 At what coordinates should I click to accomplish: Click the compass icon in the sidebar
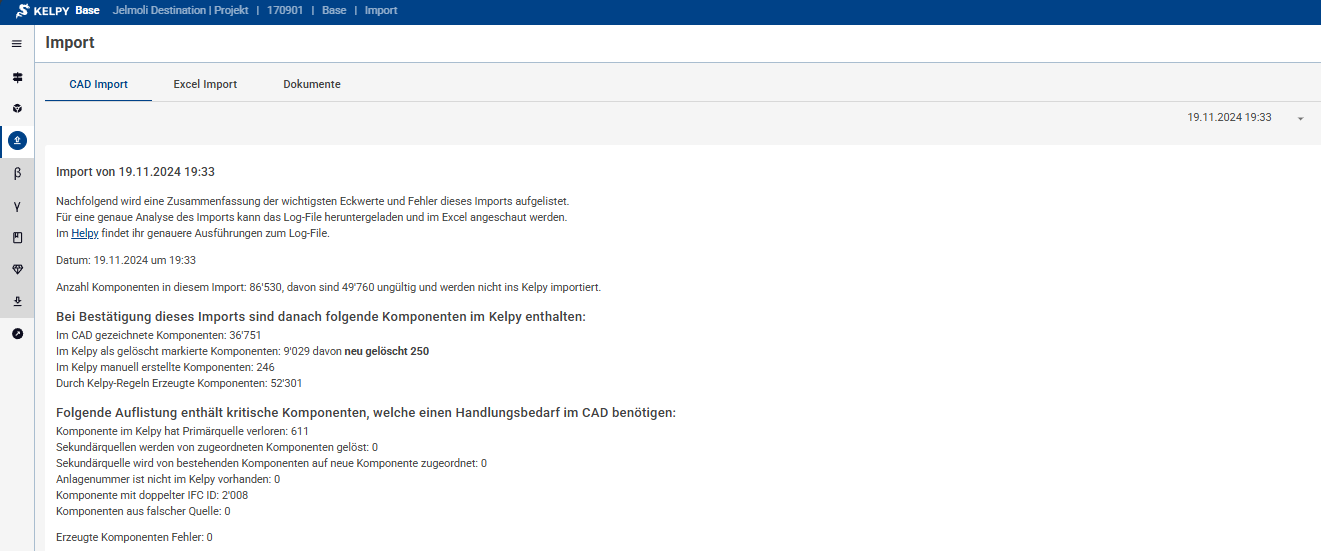pyautogui.click(x=17, y=334)
